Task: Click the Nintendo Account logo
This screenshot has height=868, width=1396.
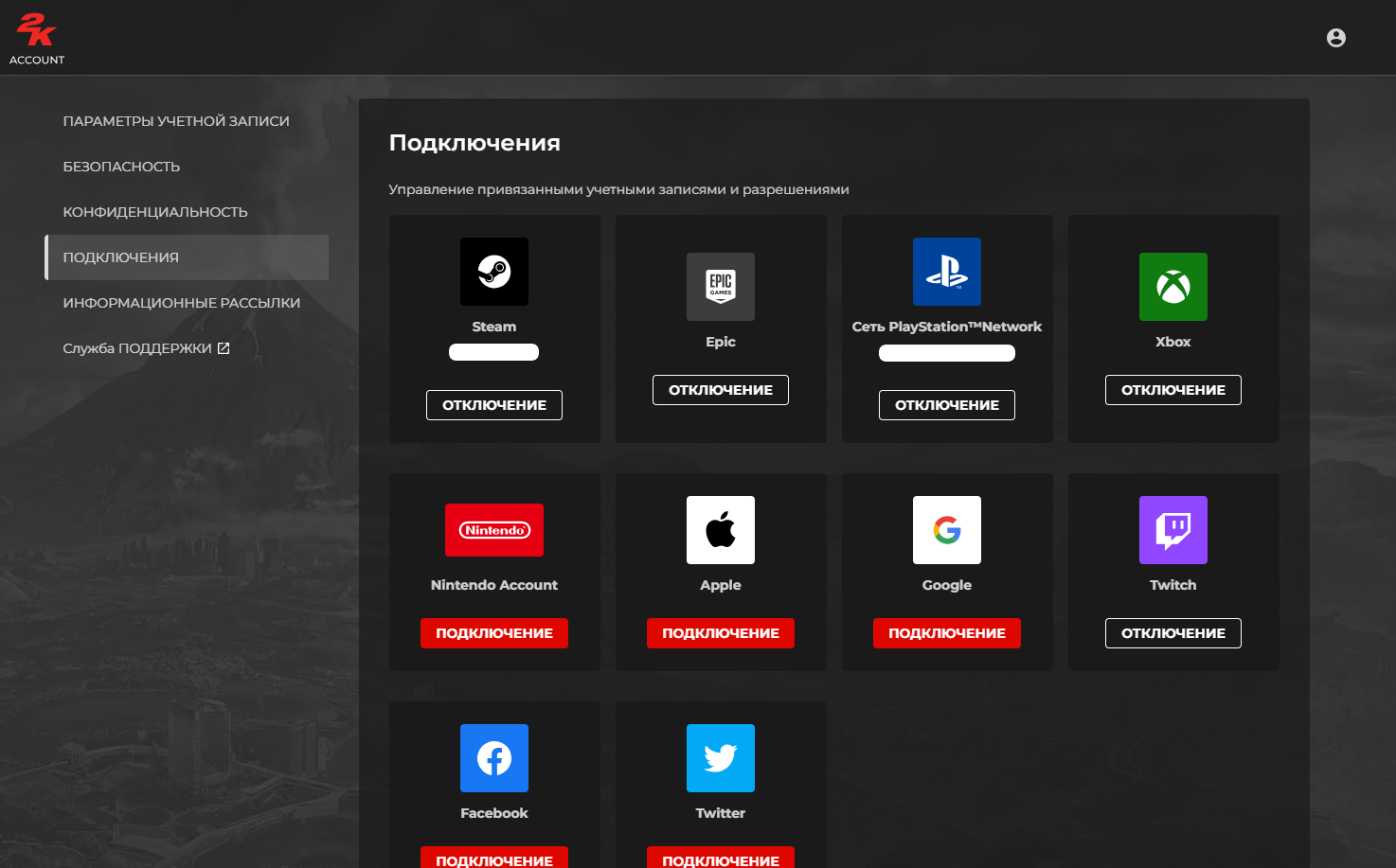Action: pos(494,530)
